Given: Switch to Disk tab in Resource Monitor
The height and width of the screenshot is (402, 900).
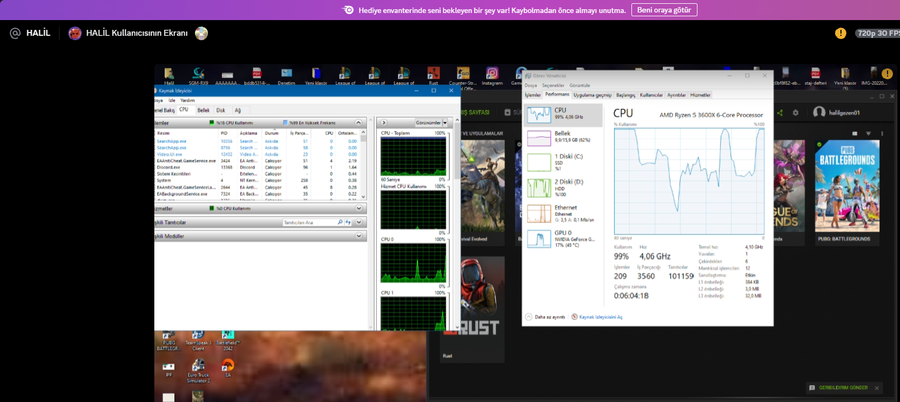Looking at the screenshot, I should [x=221, y=110].
